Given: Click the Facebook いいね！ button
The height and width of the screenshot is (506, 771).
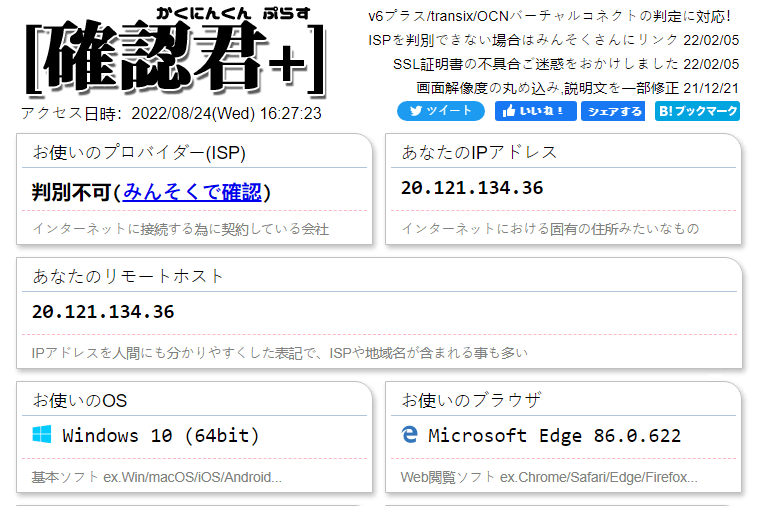Looking at the screenshot, I should coord(535,111).
